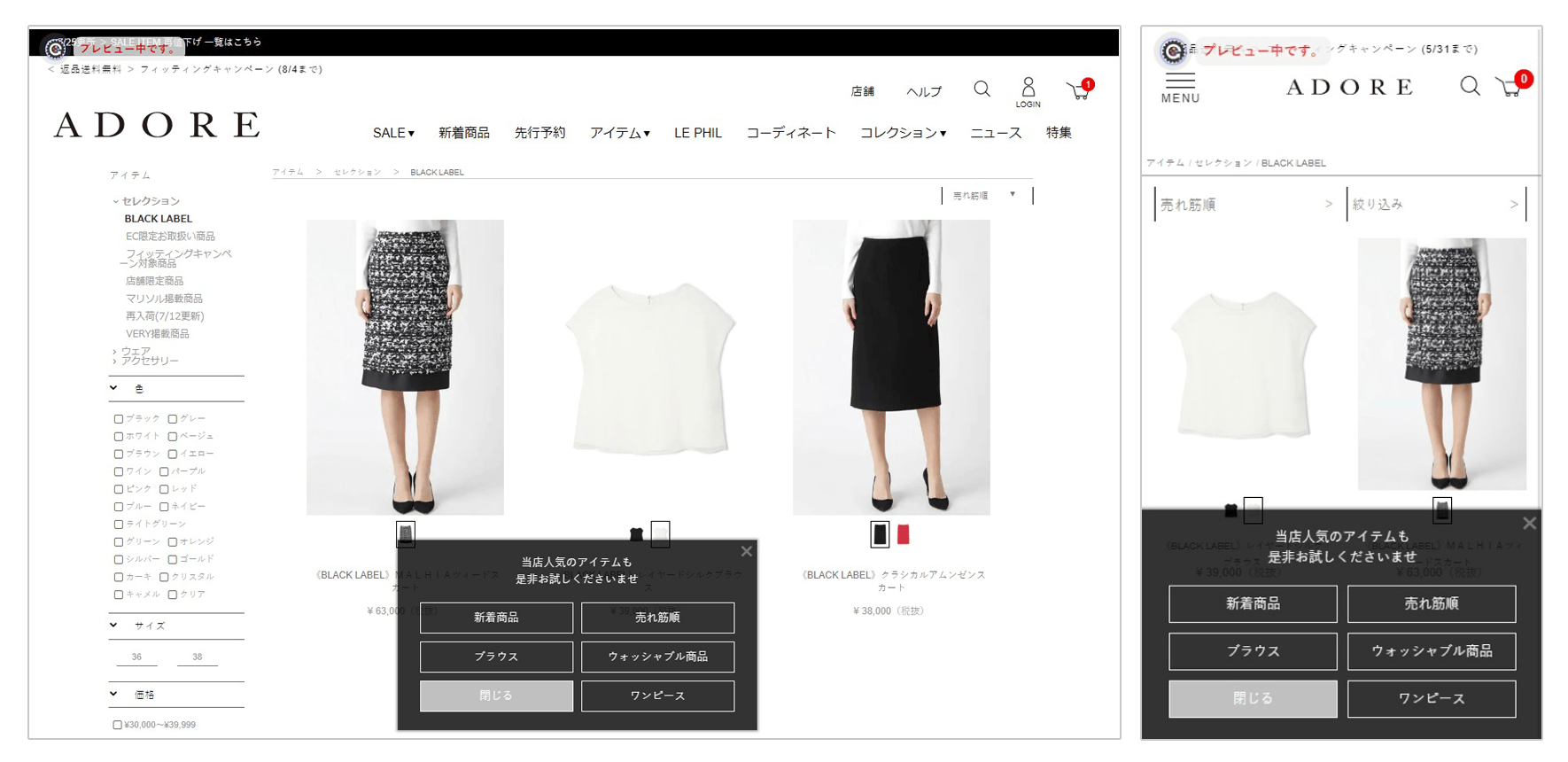Click the desktop search magnifier icon

[x=982, y=89]
